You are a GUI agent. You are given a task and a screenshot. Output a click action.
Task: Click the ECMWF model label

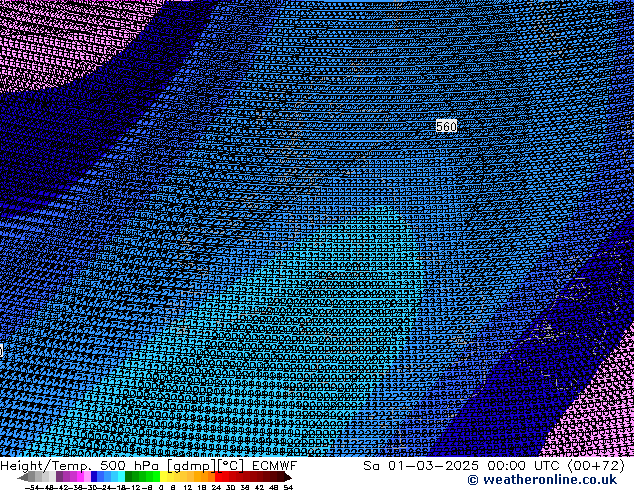[x=275, y=466]
